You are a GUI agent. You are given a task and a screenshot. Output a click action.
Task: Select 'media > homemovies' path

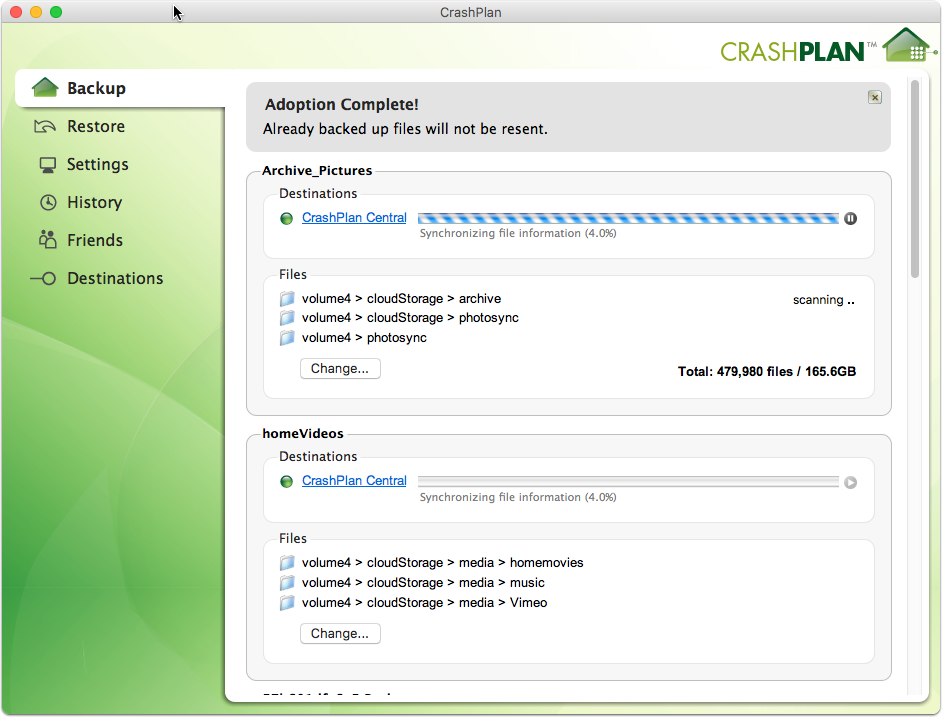(443, 563)
